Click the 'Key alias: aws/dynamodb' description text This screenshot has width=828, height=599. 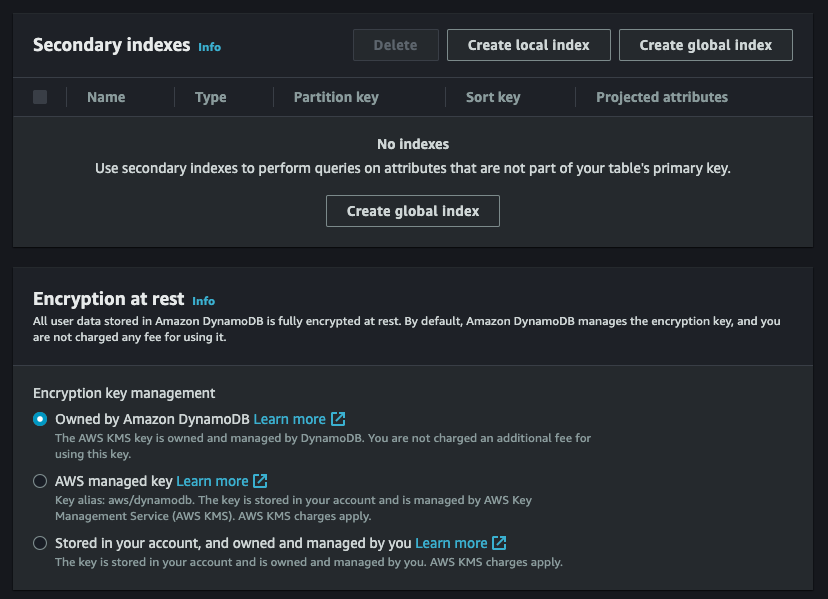[293, 508]
